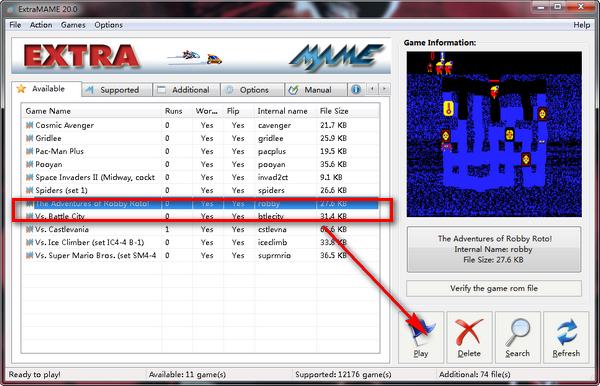Click Additional: 74 file(s) status entry
The width and height of the screenshot is (600, 386).
tap(474, 375)
